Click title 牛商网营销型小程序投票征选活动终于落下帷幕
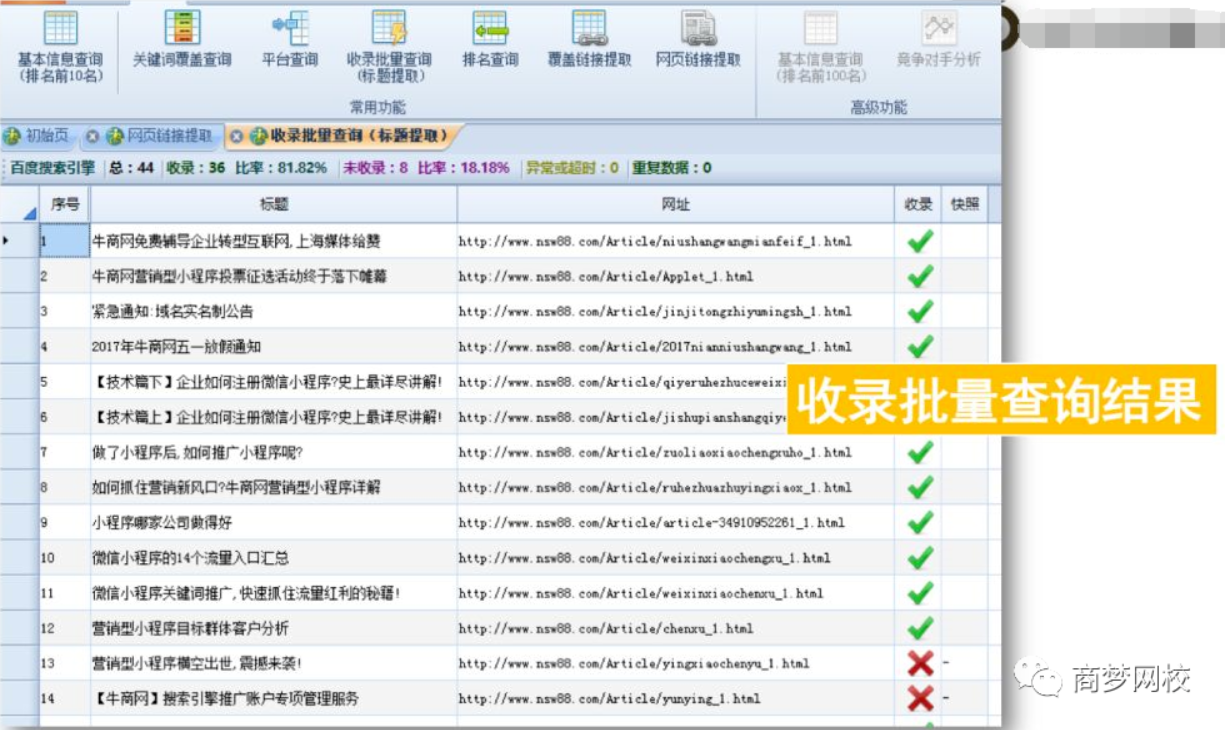 240,277
